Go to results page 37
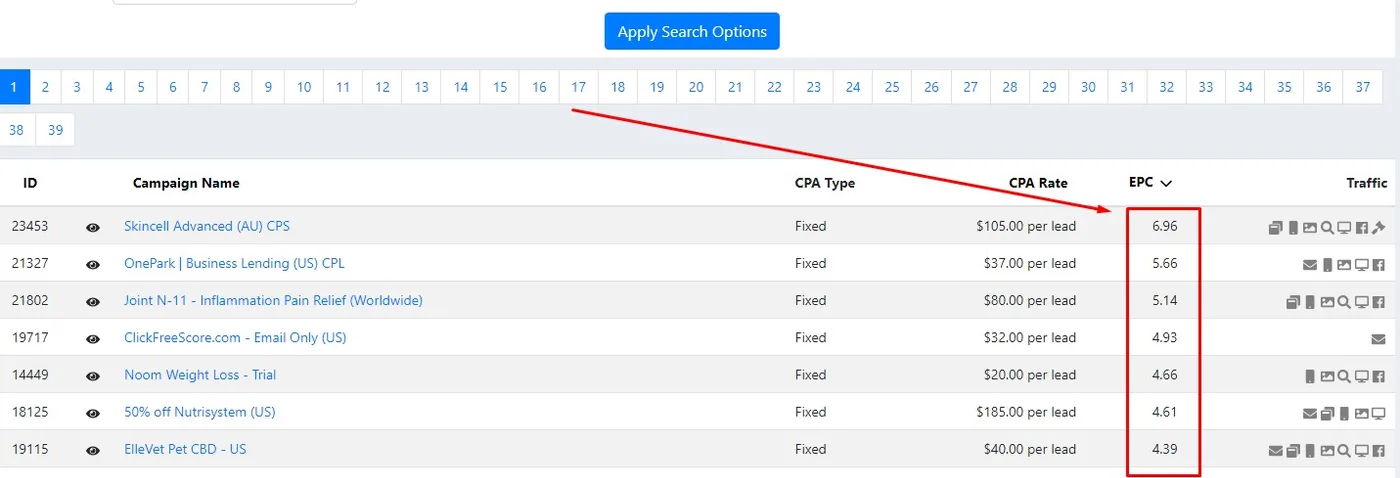 coord(1362,87)
